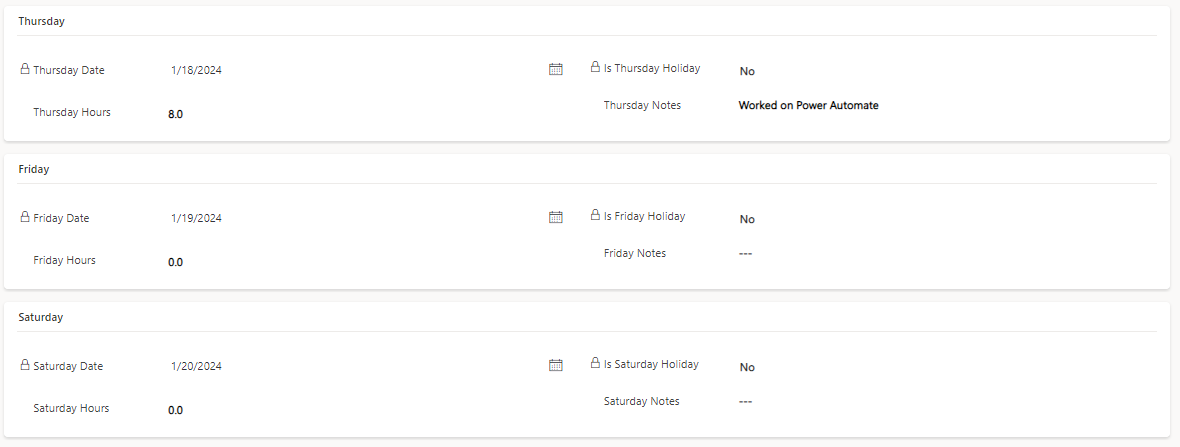Viewport: 1180px width, 447px height.
Task: Open the Saturday Date calendar picker
Action: (x=555, y=365)
